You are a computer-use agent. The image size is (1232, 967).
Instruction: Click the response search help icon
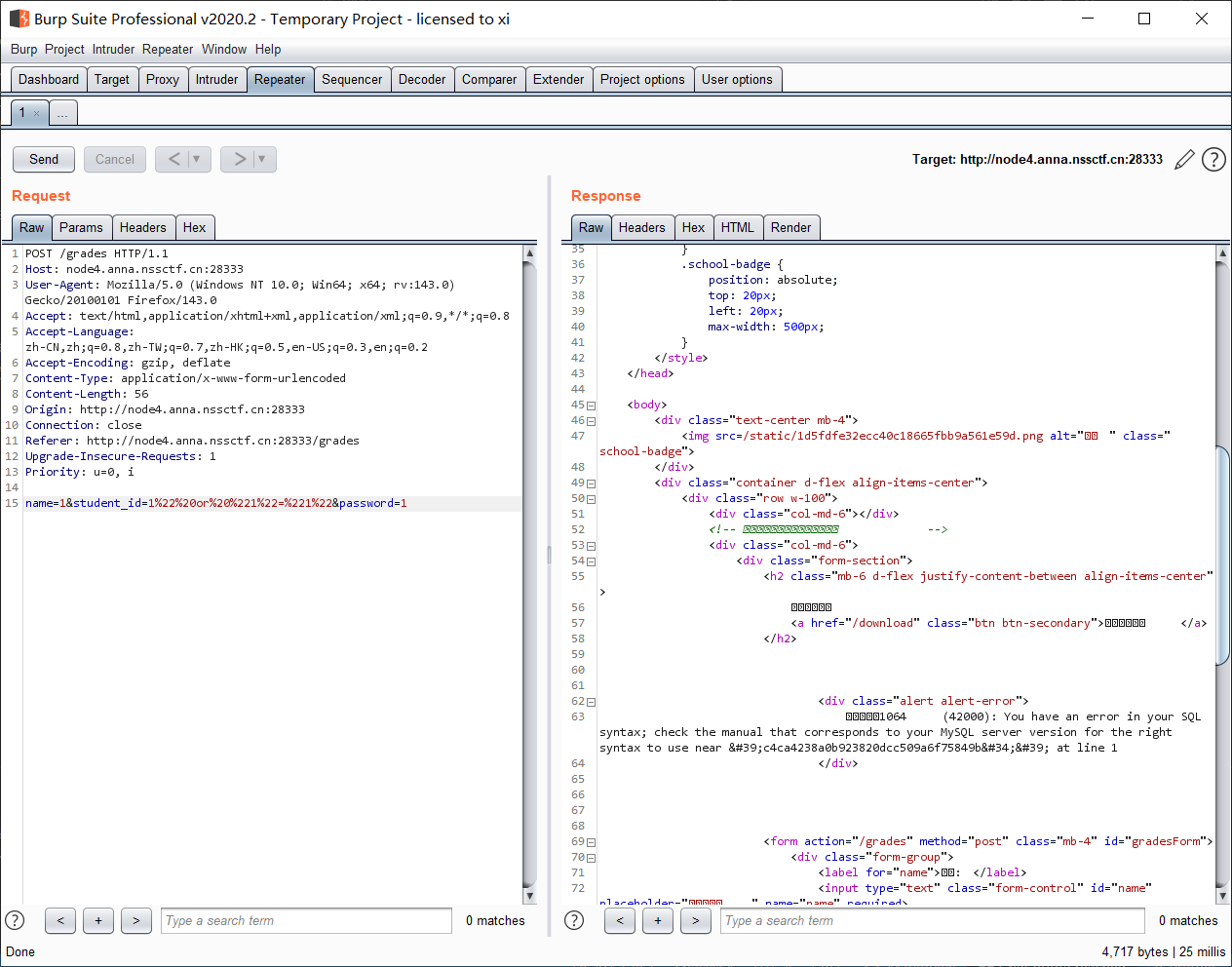click(x=574, y=920)
